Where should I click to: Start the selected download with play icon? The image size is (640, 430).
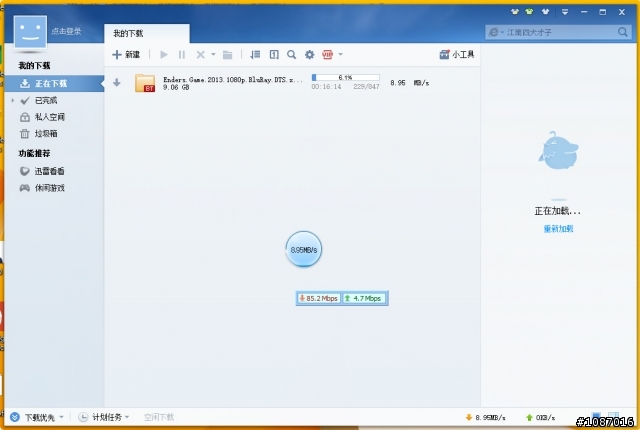coord(164,54)
